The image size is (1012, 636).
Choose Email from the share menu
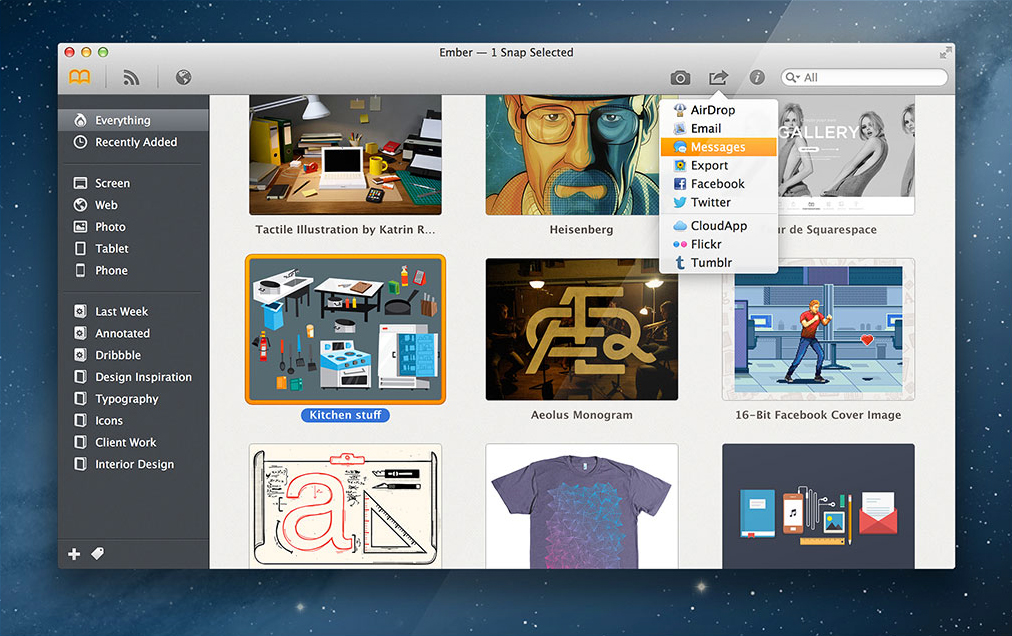coord(718,128)
